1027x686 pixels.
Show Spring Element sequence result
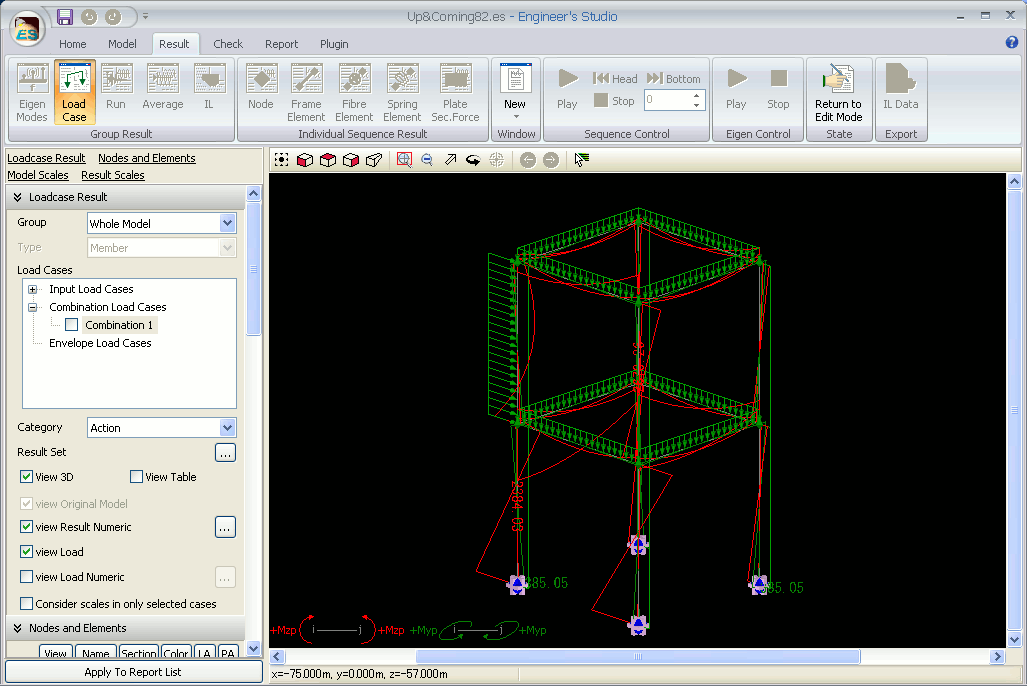(x=402, y=92)
